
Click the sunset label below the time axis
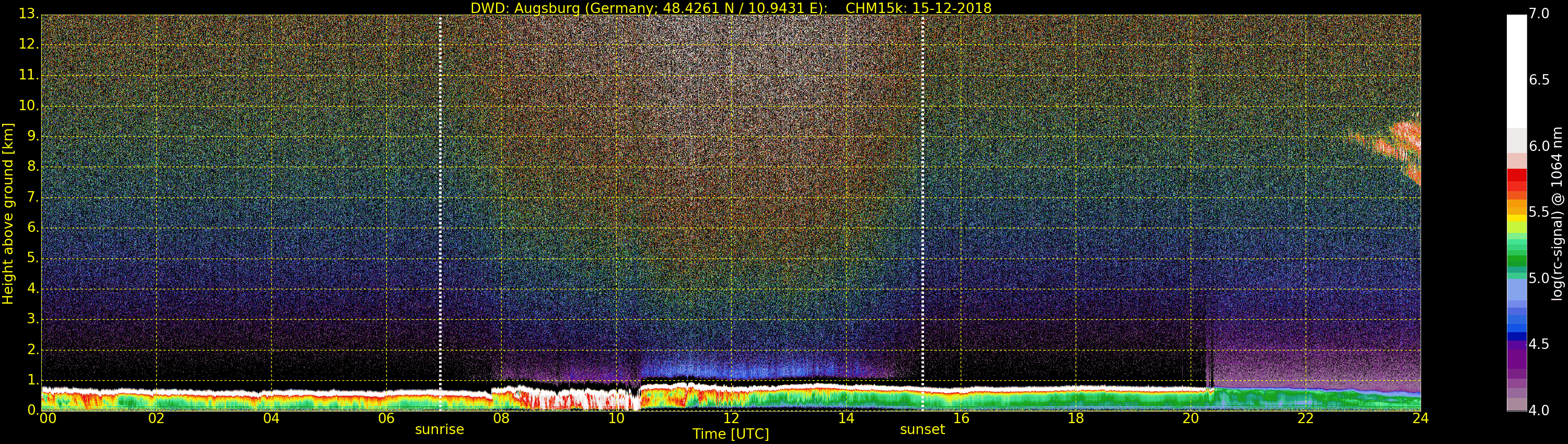(x=921, y=429)
